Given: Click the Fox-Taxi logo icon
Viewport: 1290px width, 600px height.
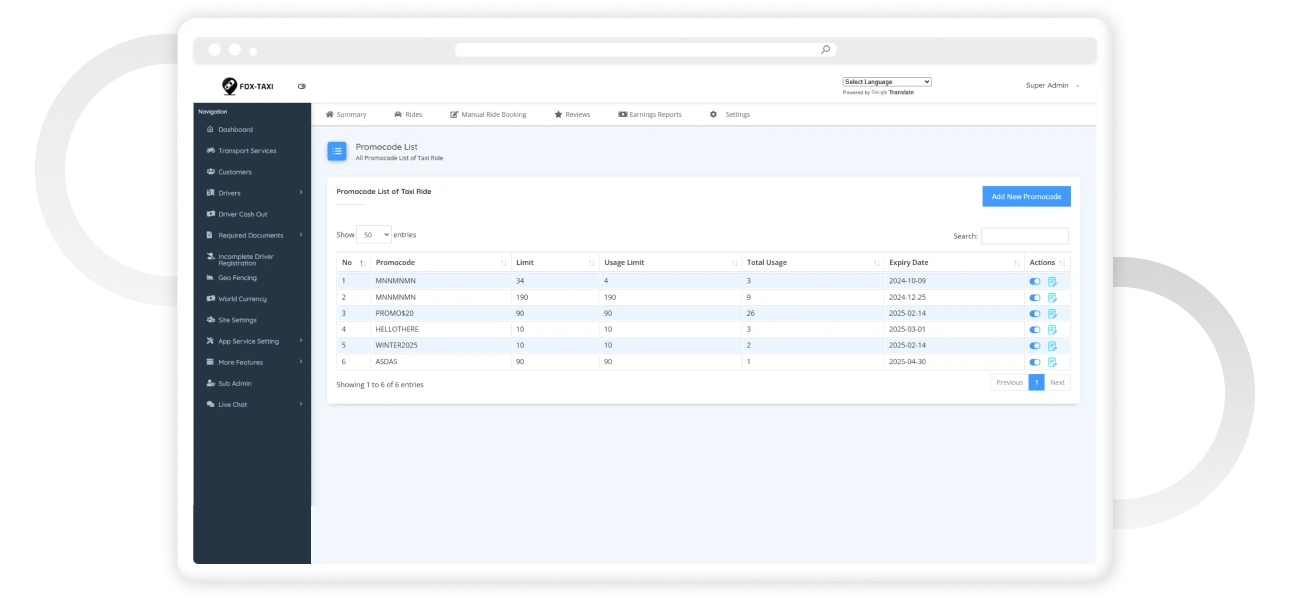Looking at the screenshot, I should pos(229,86).
